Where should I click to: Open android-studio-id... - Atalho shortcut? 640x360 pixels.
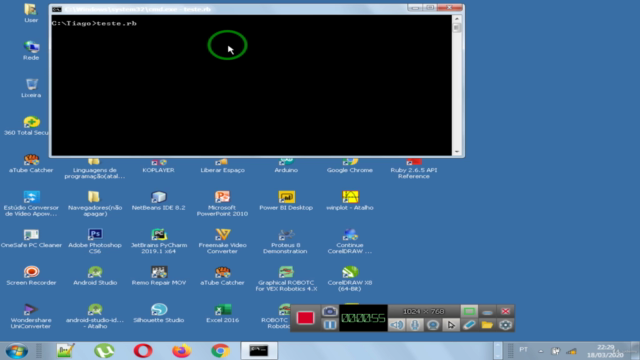point(95,316)
